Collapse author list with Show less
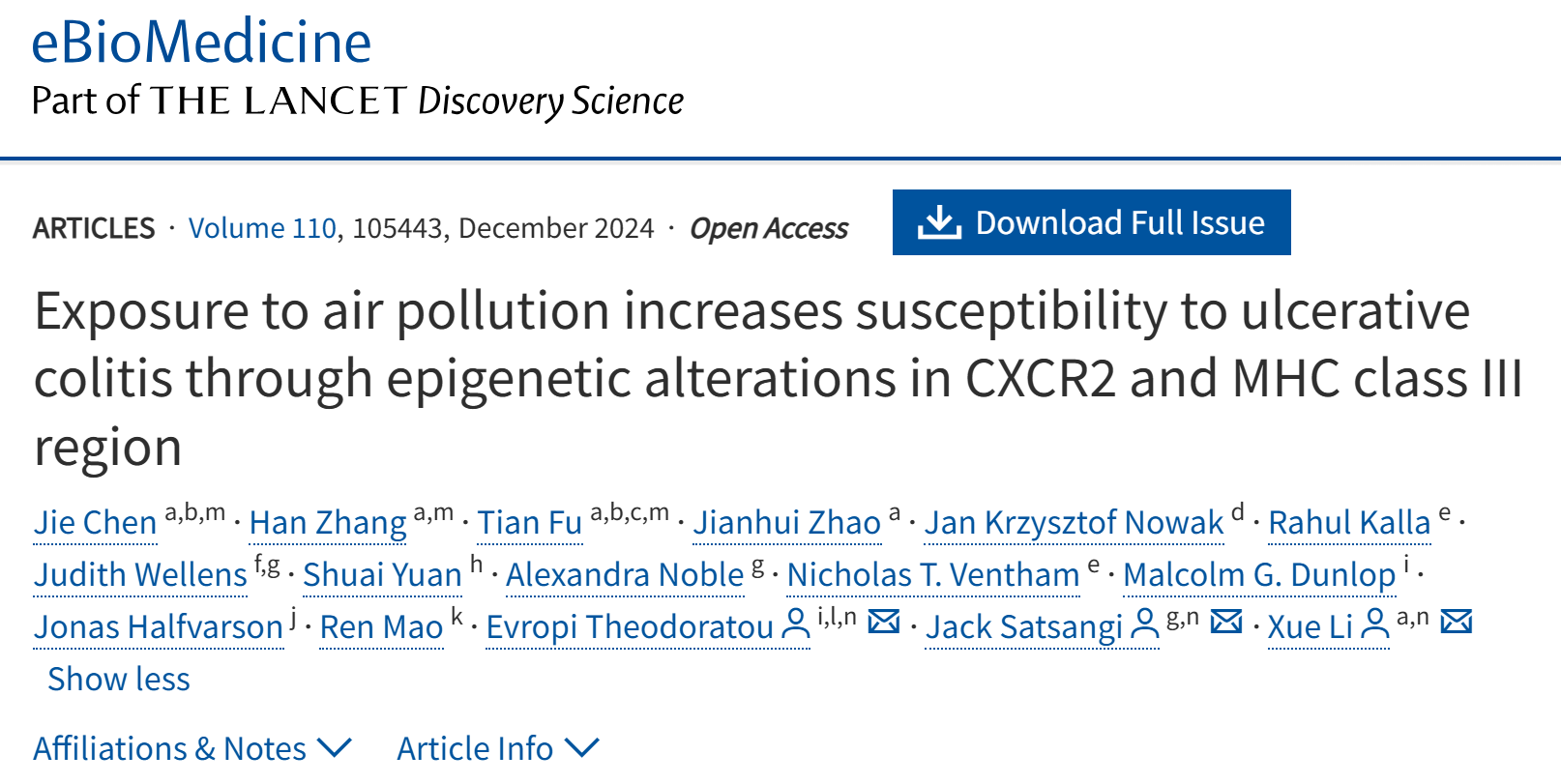The width and height of the screenshot is (1561, 784). (119, 679)
